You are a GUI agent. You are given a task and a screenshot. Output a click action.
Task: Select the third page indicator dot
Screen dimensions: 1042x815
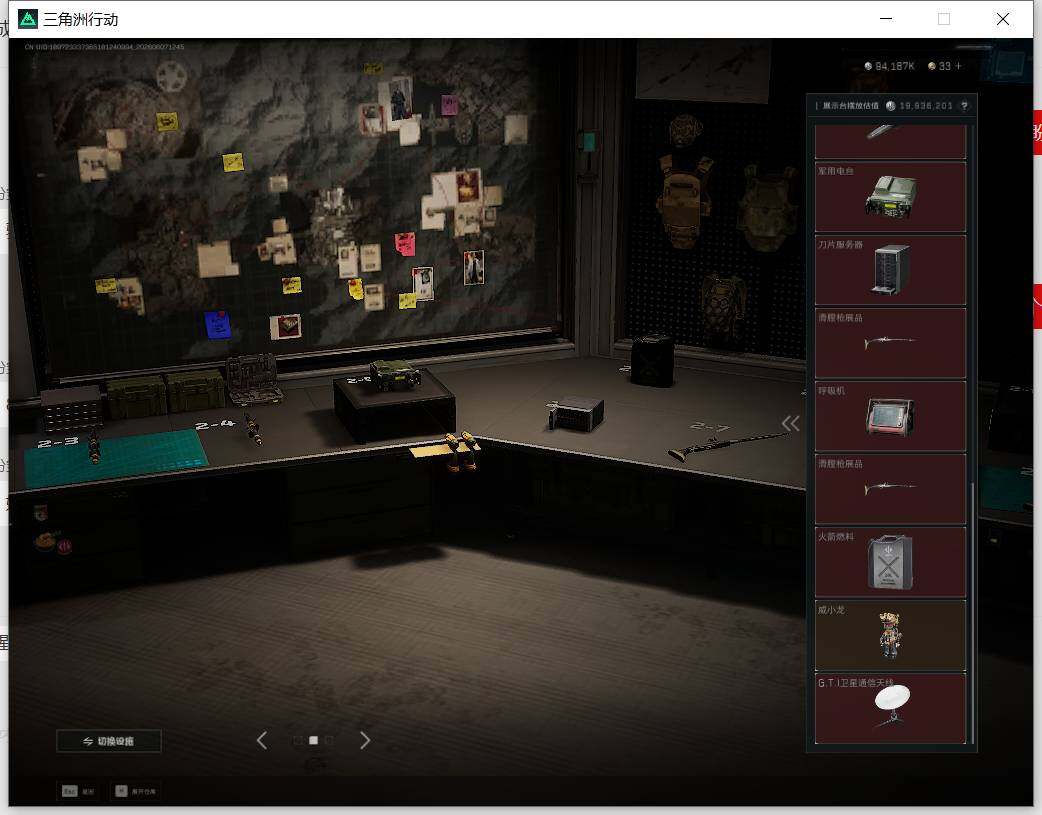tap(329, 740)
